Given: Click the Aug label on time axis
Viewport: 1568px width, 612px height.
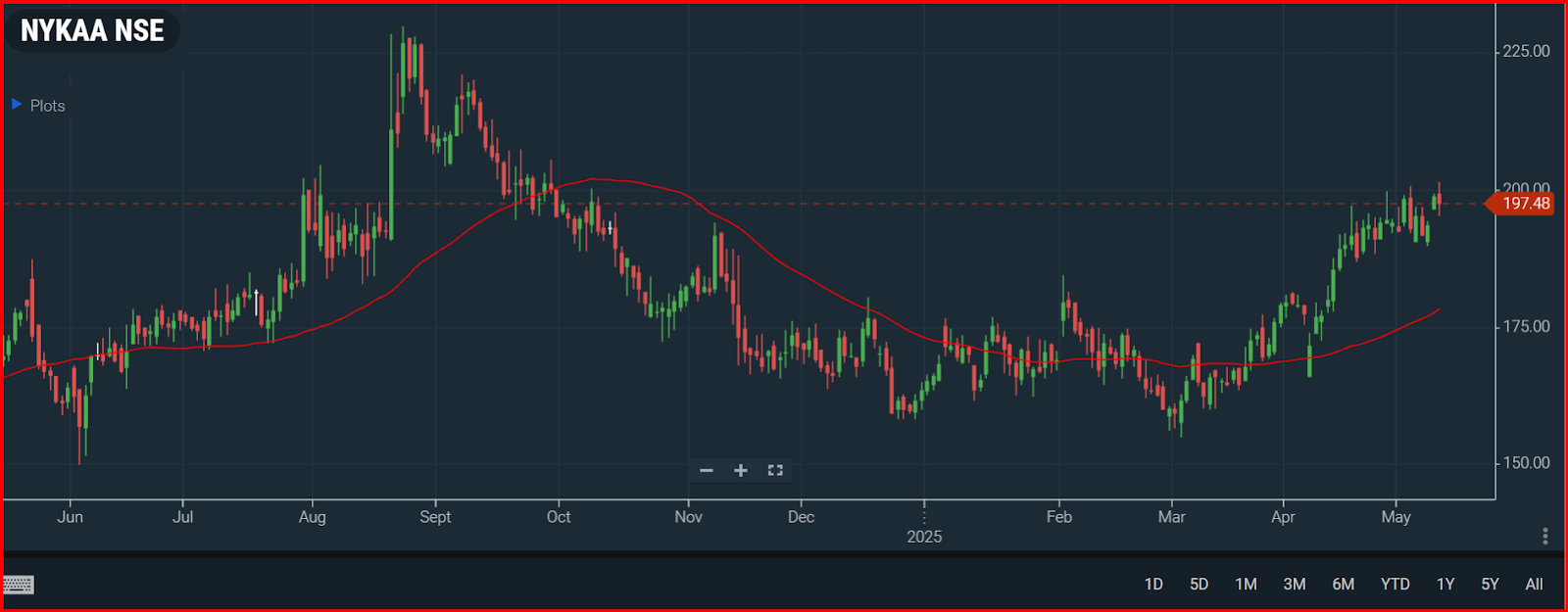Looking at the screenshot, I should pos(312,517).
